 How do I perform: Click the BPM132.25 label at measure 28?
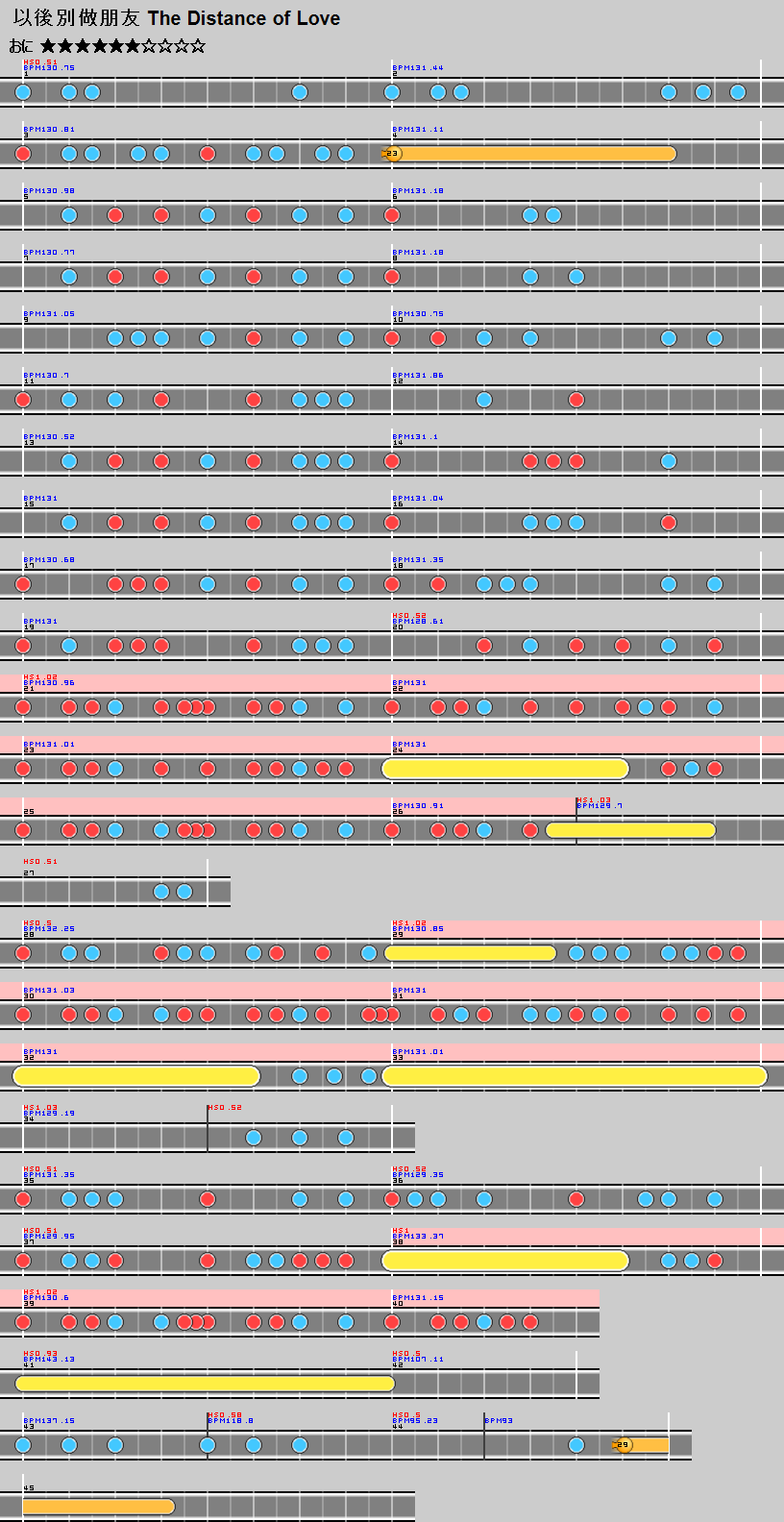tap(49, 929)
